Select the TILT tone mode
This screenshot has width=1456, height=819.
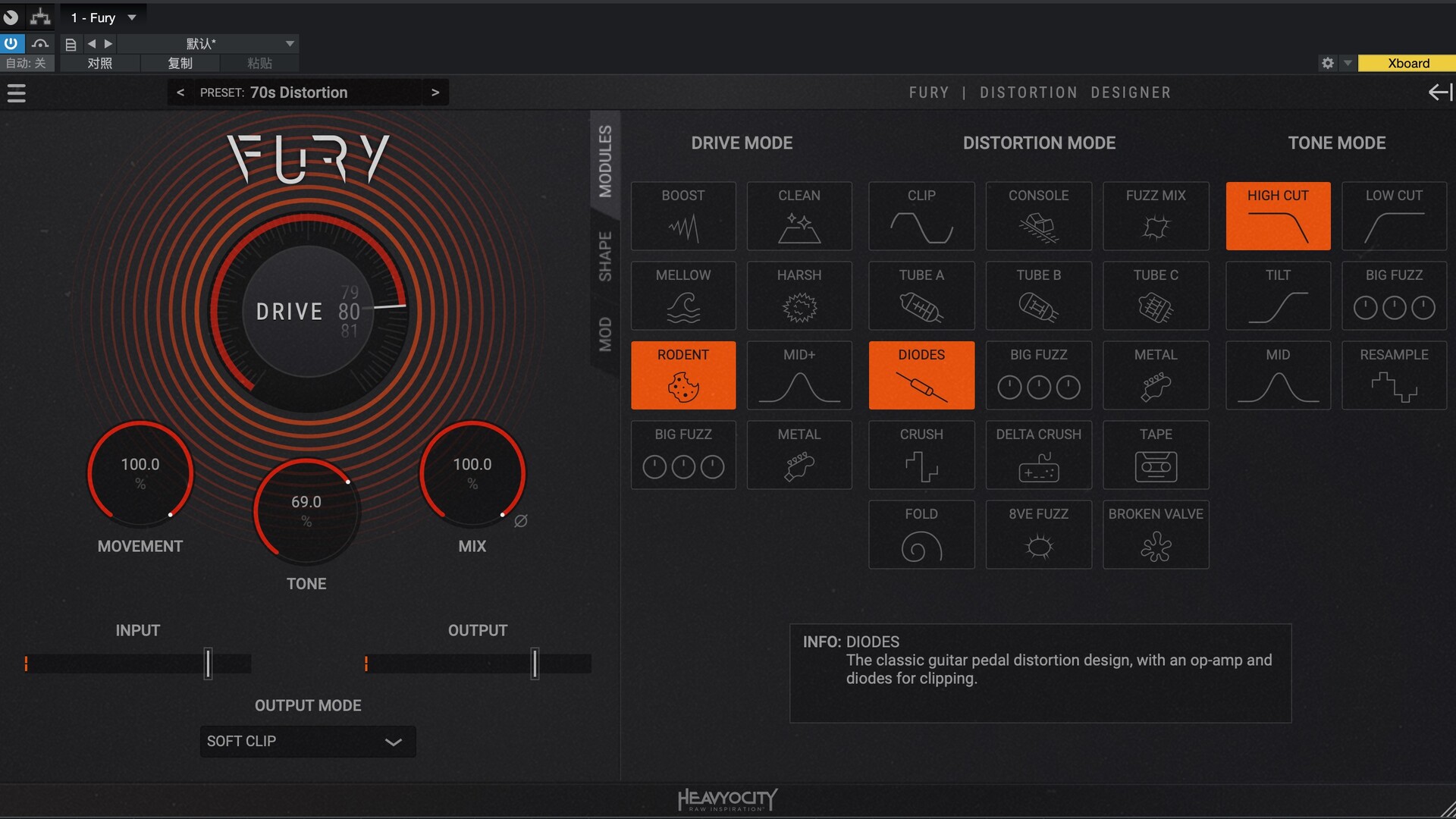(1278, 296)
